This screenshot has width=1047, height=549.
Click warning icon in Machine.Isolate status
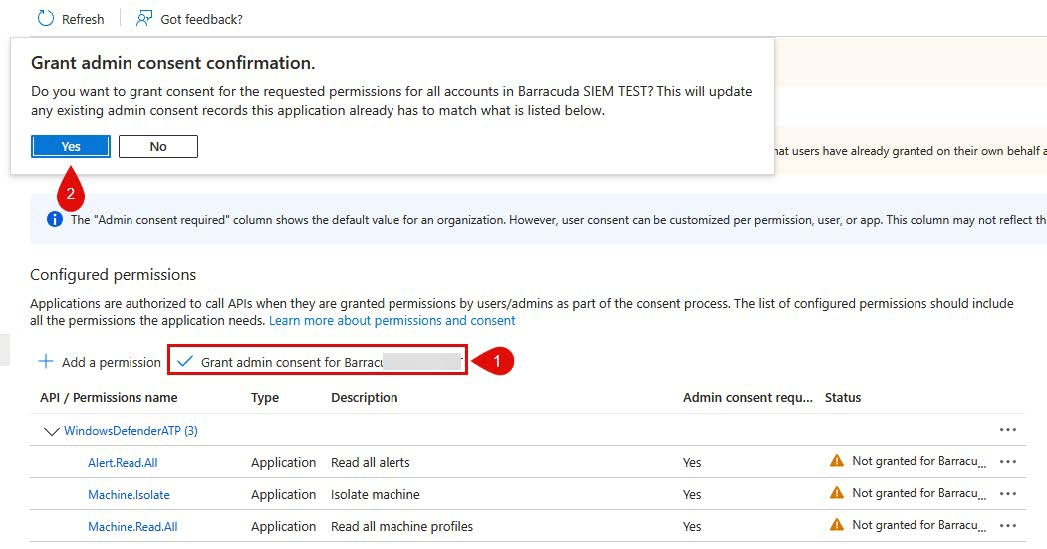pos(836,492)
